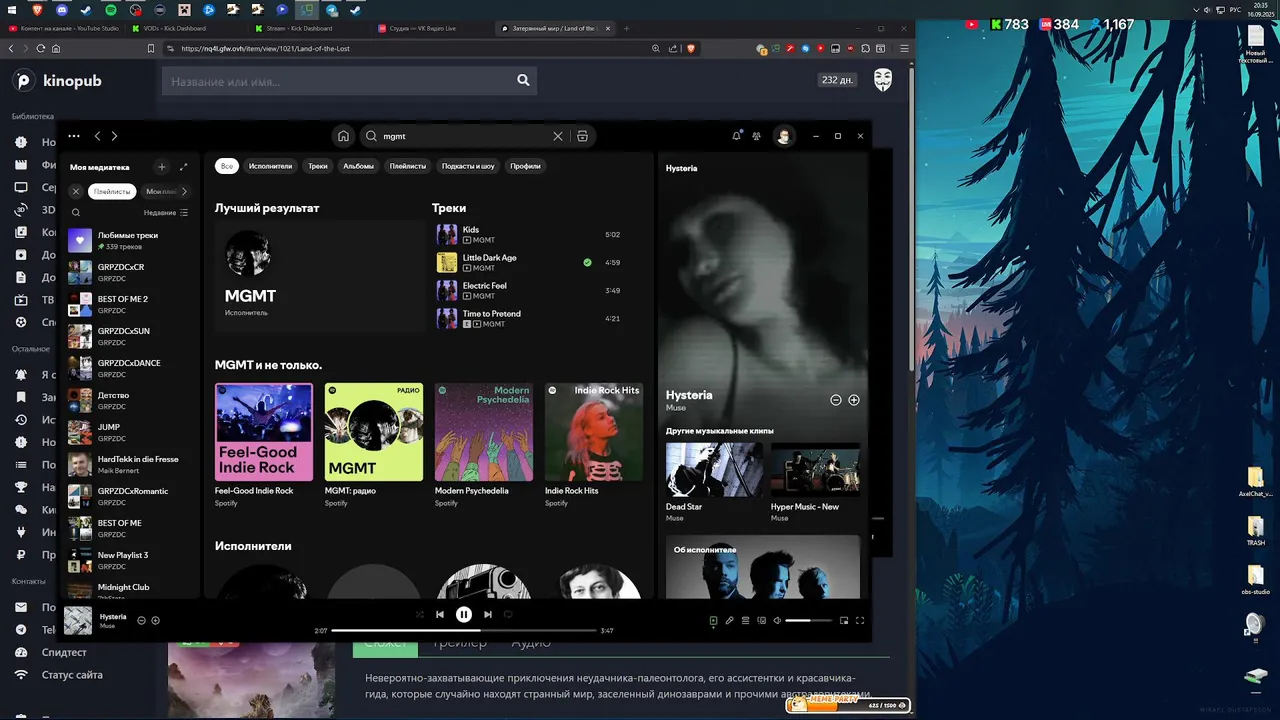The image size is (1280, 720).
Task: Hide Hysteria track in player bar
Action: tap(141, 621)
